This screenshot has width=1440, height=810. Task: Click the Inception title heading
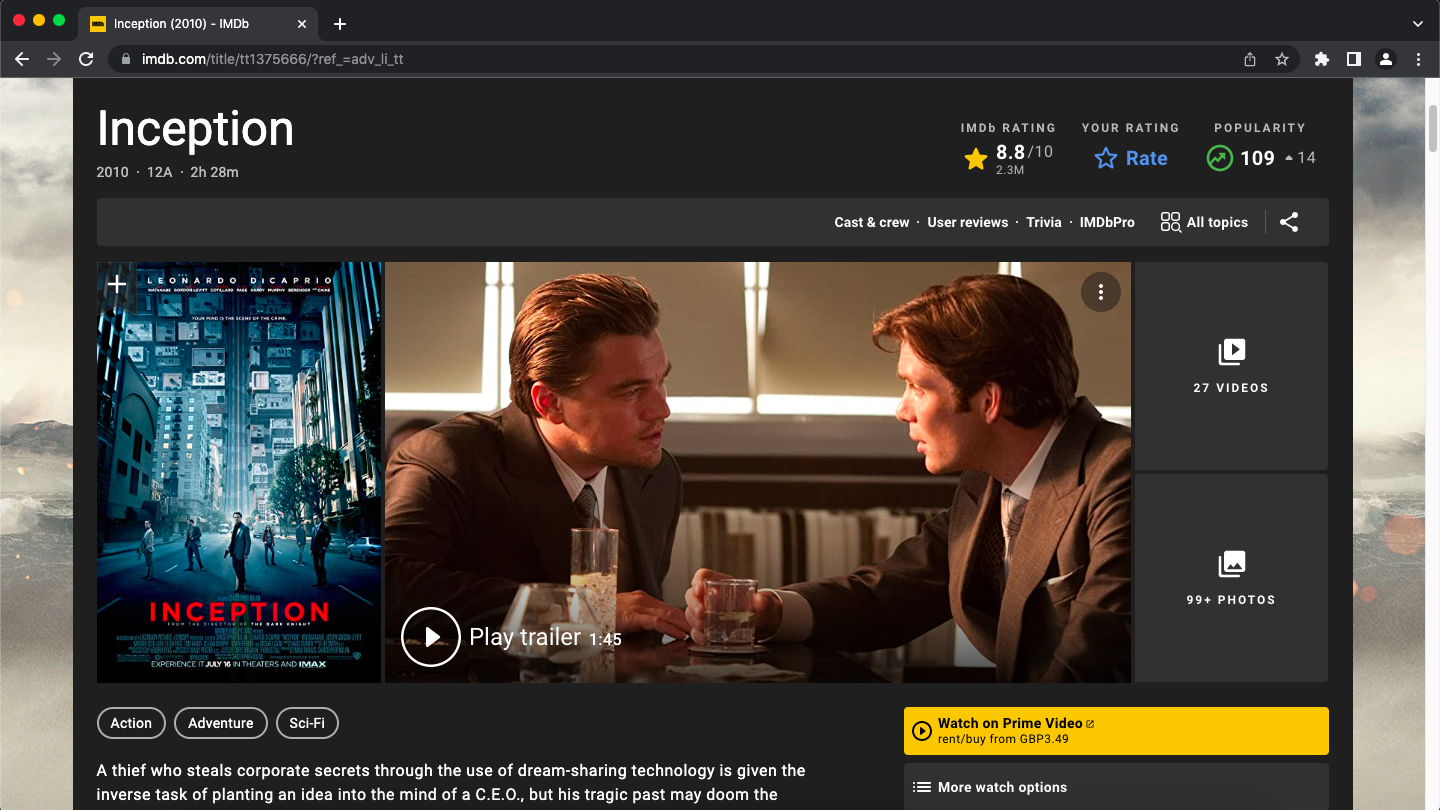[x=195, y=129]
